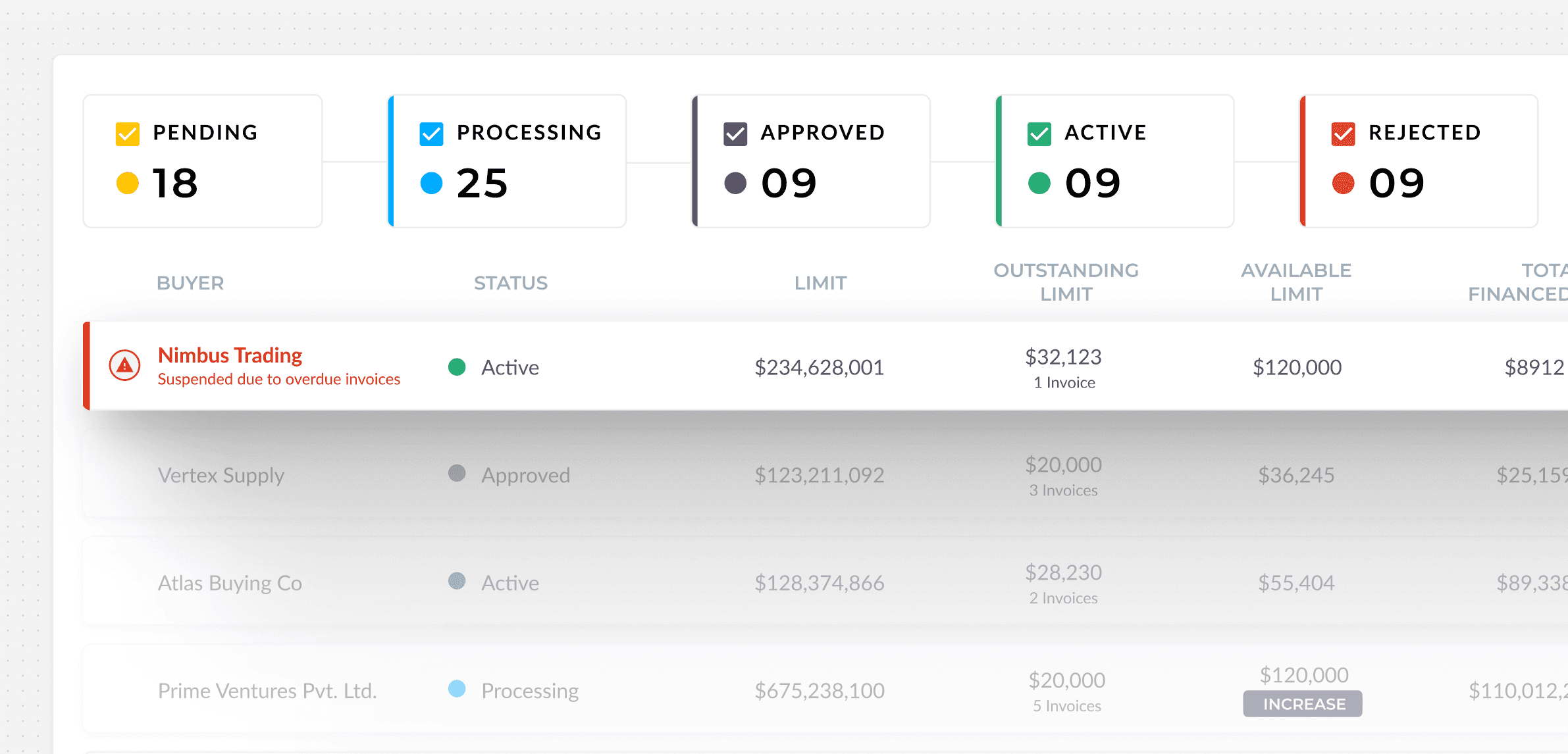Viewport: 1568px width, 754px height.
Task: Click the red dot in the Rejected card
Action: (x=1343, y=183)
